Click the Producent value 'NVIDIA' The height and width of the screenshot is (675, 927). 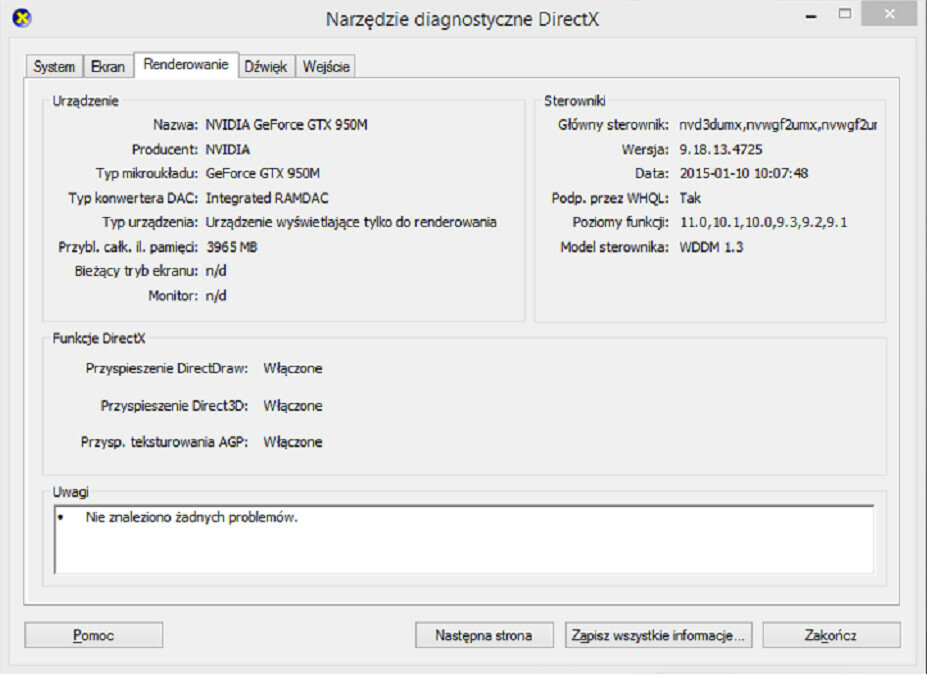(x=228, y=150)
